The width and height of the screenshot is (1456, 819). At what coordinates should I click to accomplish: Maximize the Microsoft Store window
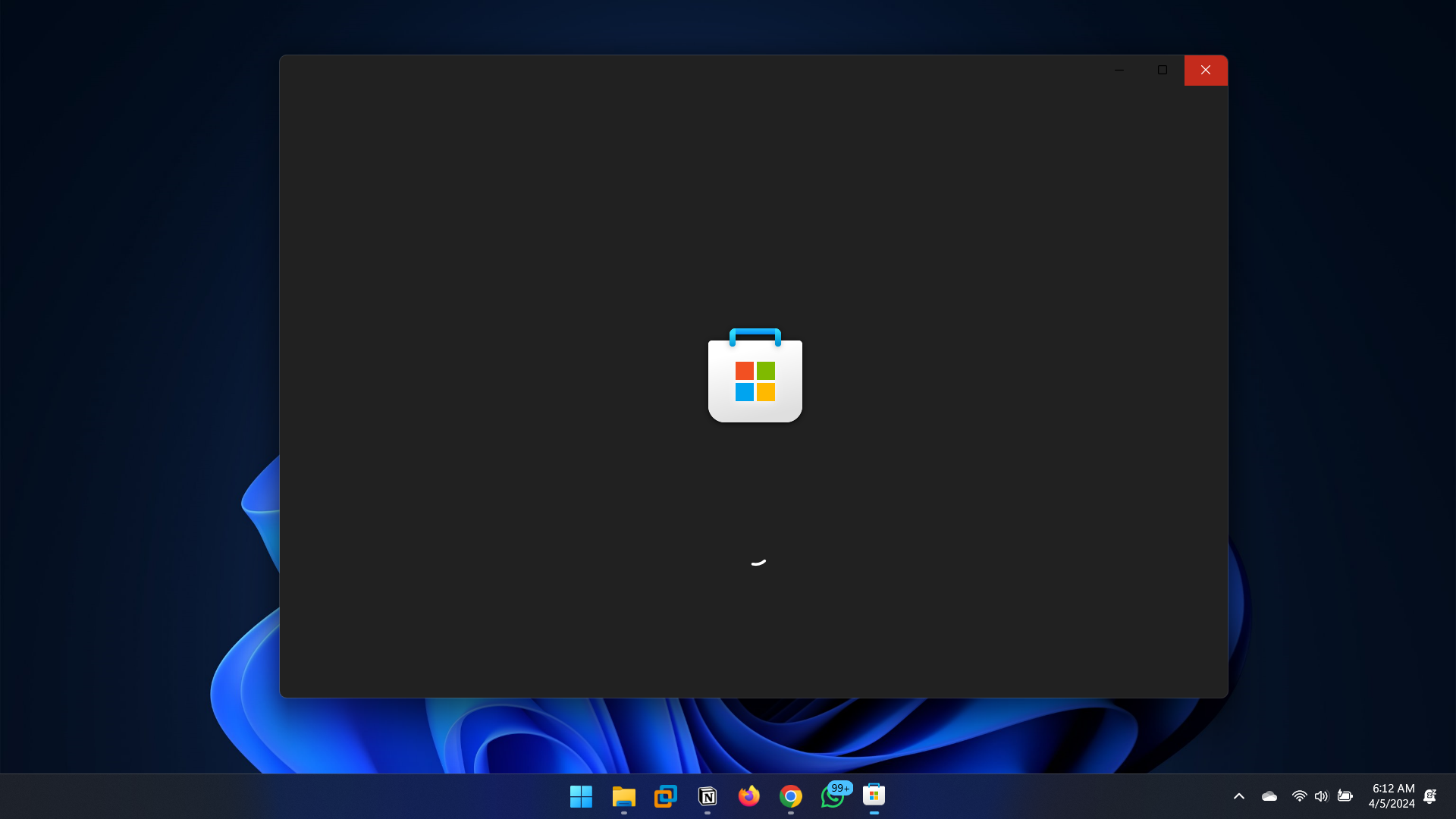point(1162,70)
